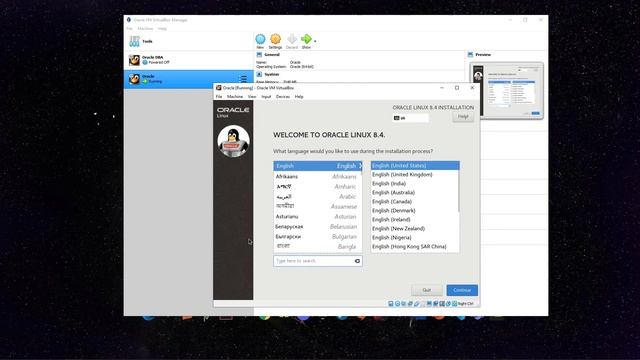Click the New machine icon in VirtualBox Manager
640x360 pixels.
click(260, 39)
